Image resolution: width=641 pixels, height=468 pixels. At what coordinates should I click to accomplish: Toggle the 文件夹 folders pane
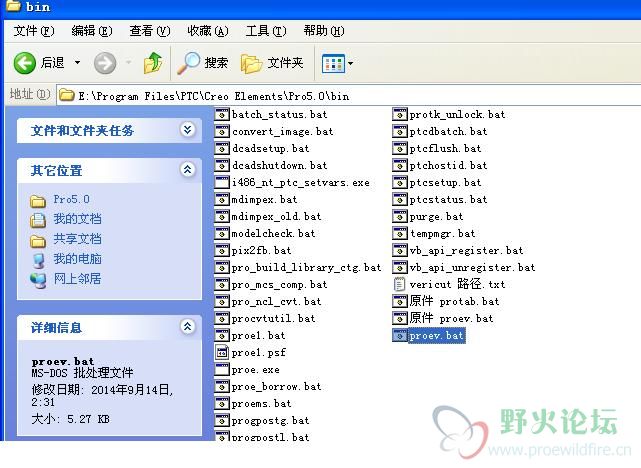coord(272,63)
